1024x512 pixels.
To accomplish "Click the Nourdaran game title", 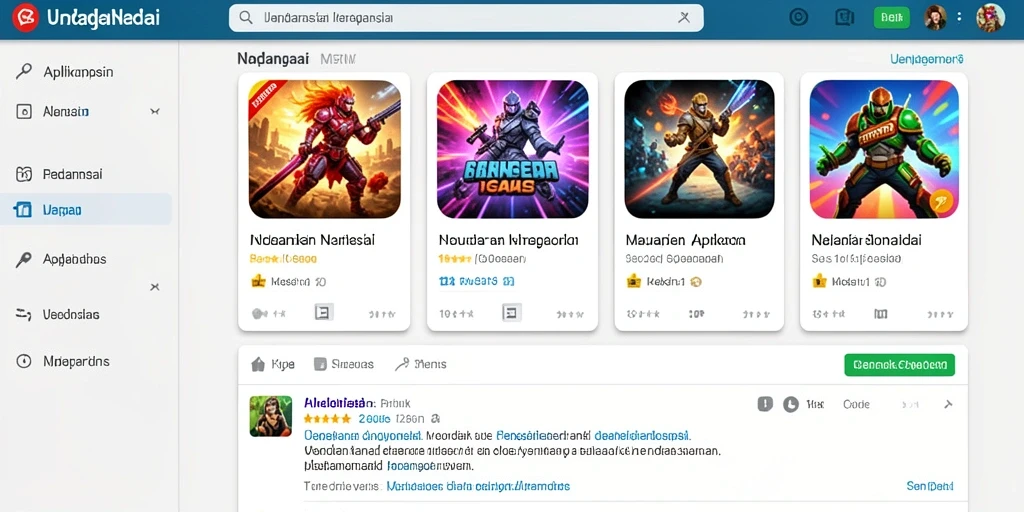I will pyautogui.click(x=508, y=240).
